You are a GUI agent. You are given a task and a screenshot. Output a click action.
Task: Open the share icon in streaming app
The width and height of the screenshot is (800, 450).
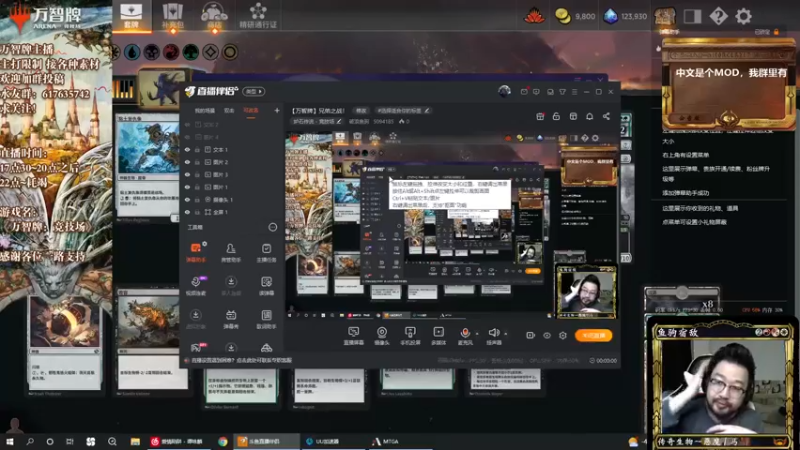(x=606, y=116)
